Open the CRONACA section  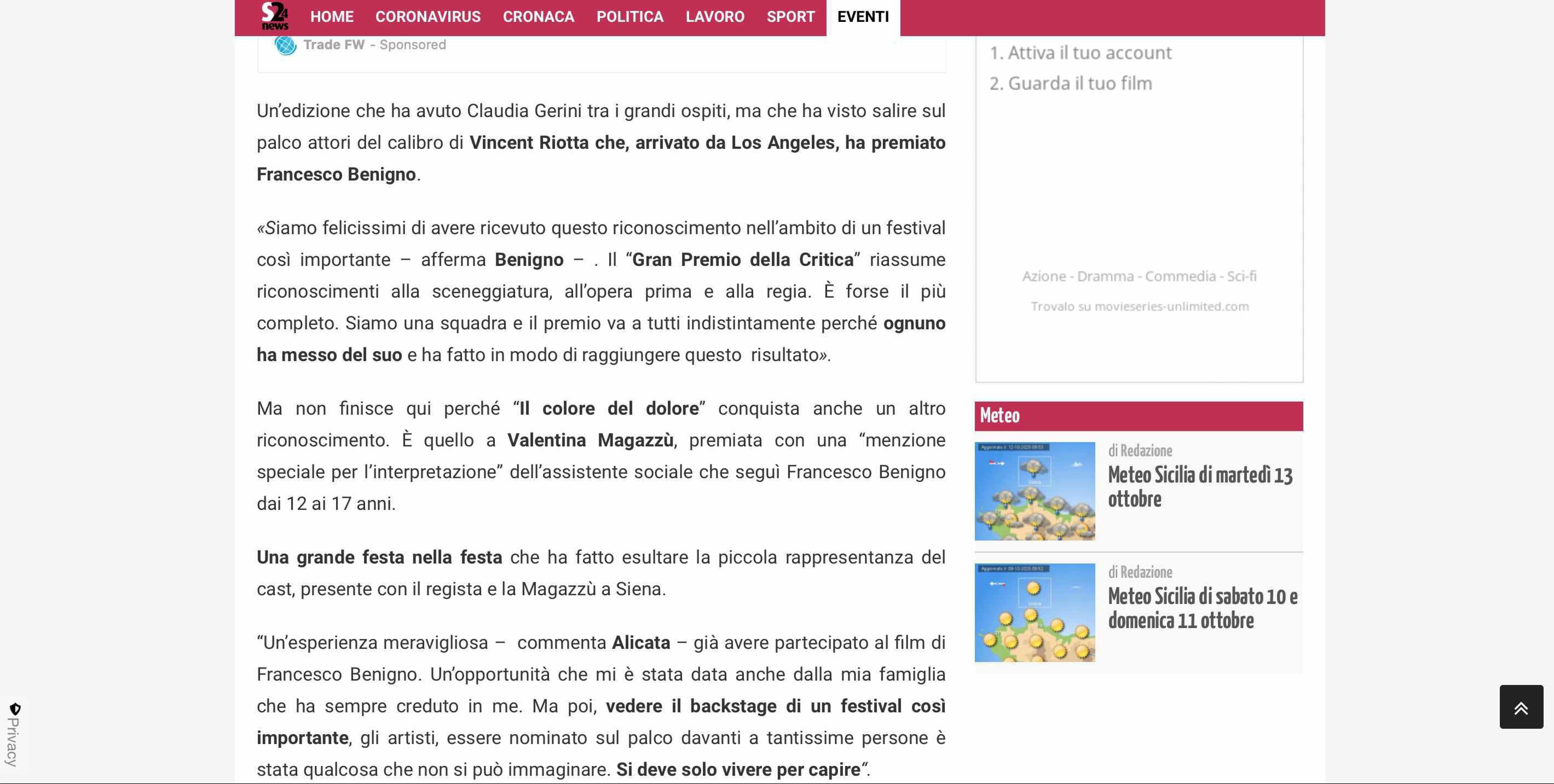(x=538, y=17)
